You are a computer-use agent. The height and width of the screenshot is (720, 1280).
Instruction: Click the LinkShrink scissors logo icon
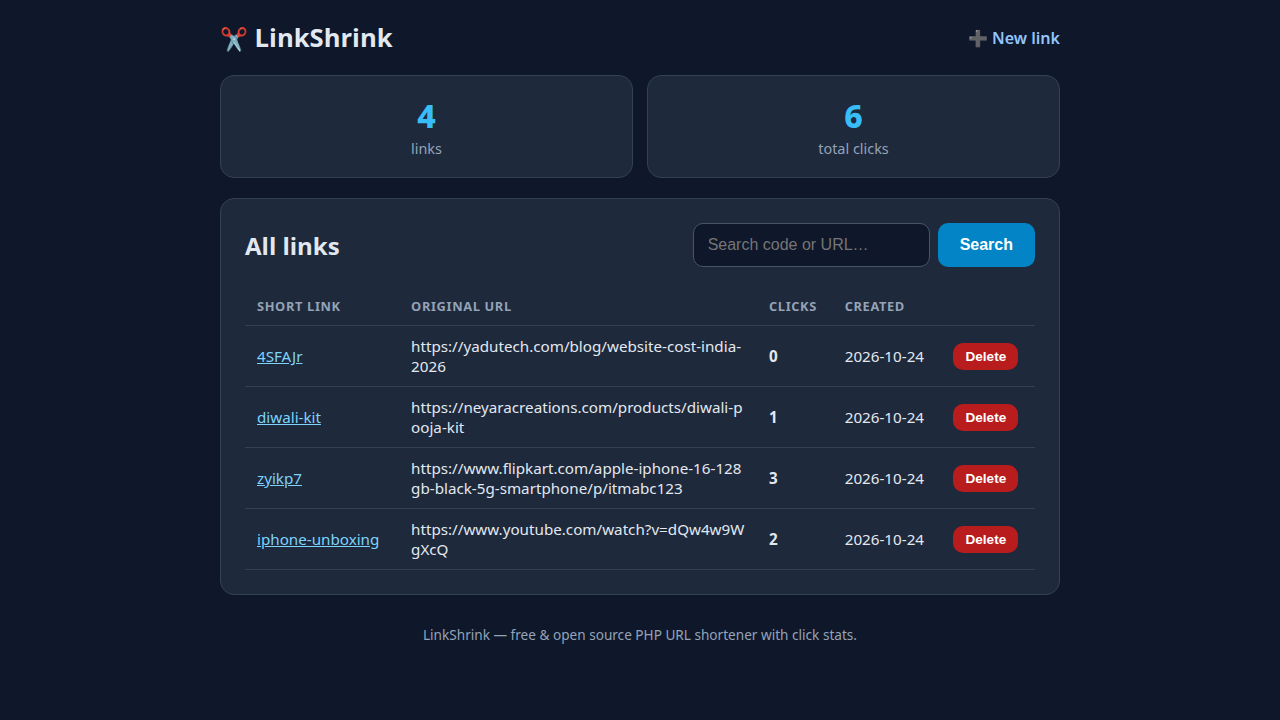(x=233, y=39)
